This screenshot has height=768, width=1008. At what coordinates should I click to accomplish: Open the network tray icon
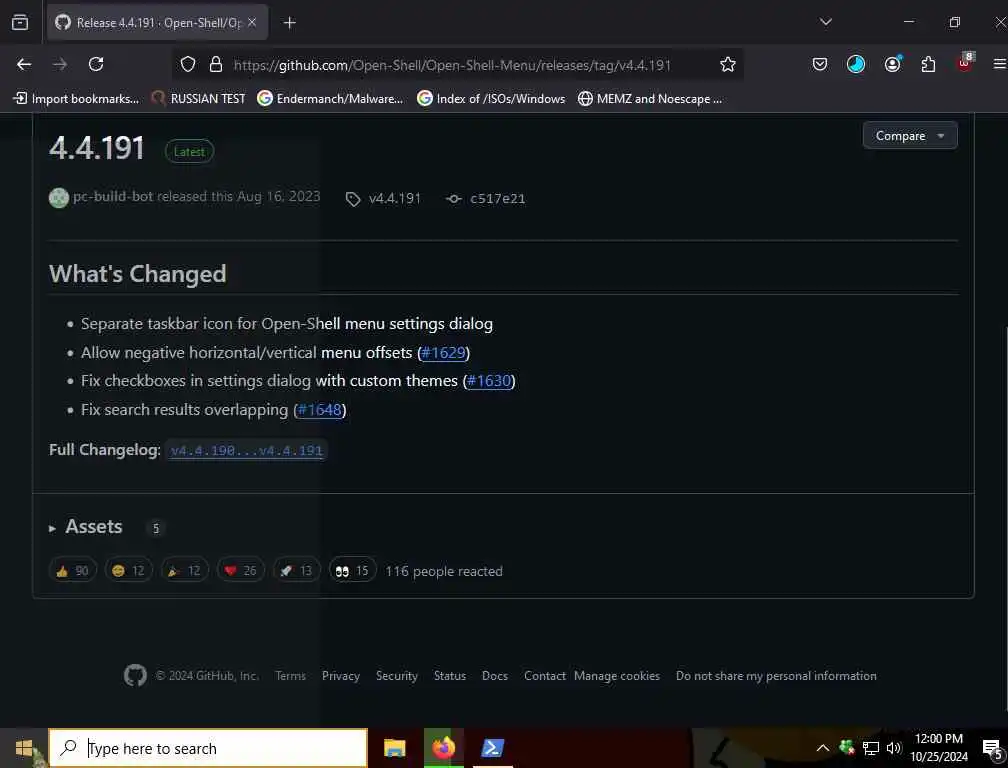pos(870,748)
